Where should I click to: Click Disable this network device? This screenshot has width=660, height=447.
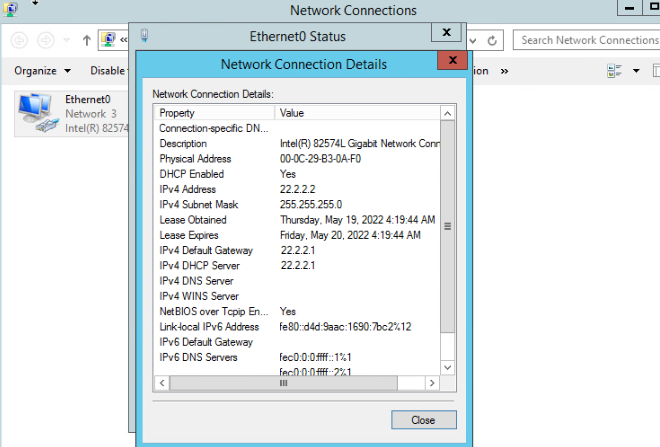point(108,71)
